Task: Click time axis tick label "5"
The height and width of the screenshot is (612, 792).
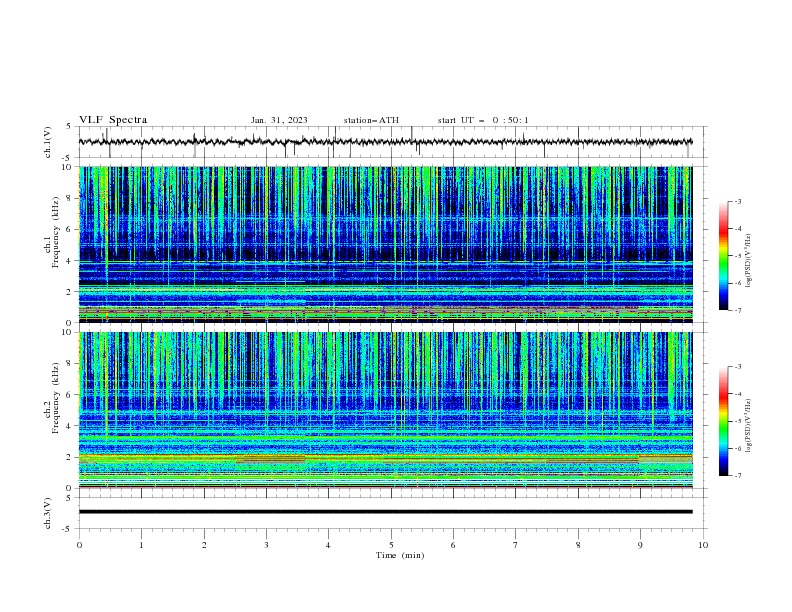Action: point(391,545)
